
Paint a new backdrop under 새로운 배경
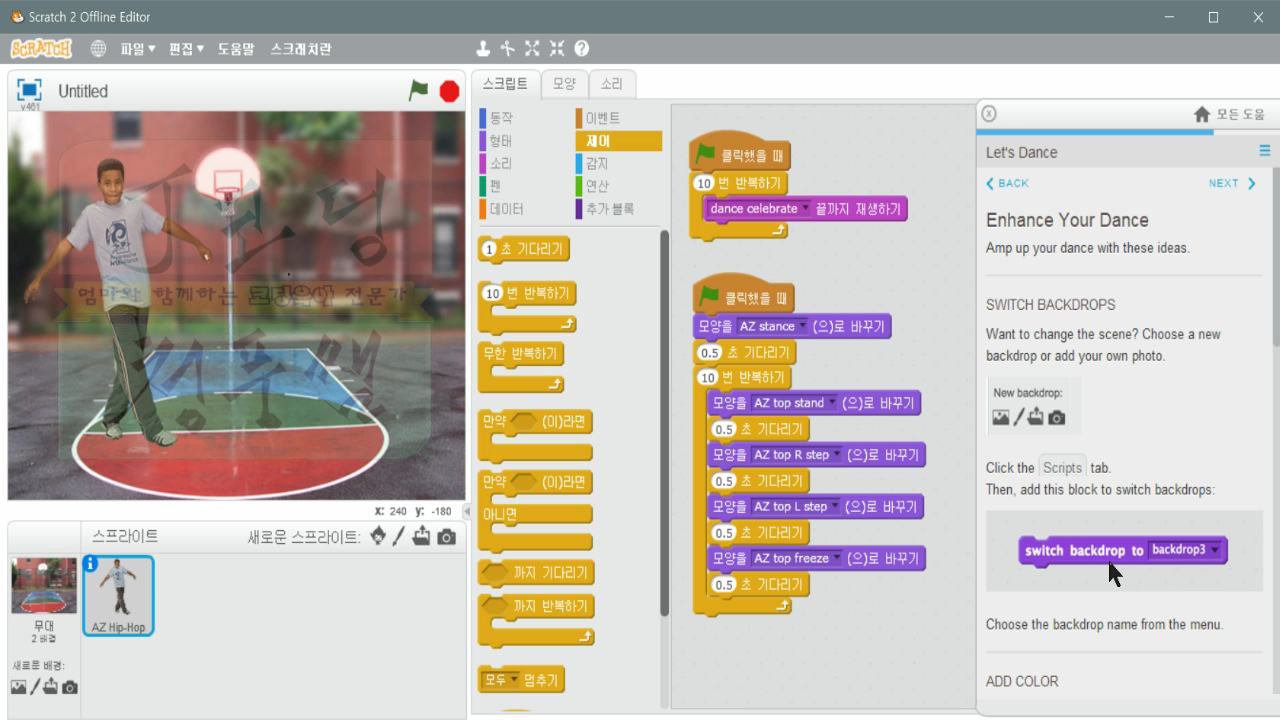click(35, 687)
